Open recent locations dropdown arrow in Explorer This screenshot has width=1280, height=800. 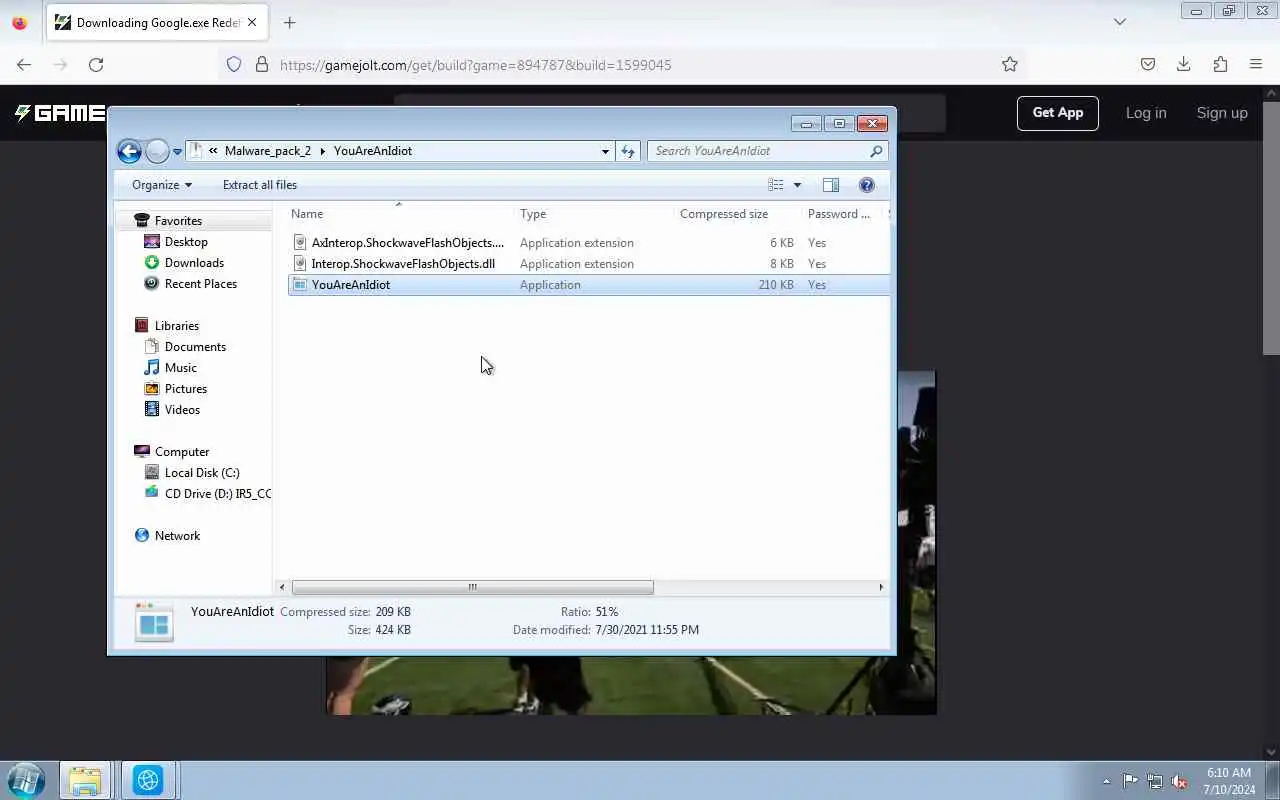pos(177,152)
